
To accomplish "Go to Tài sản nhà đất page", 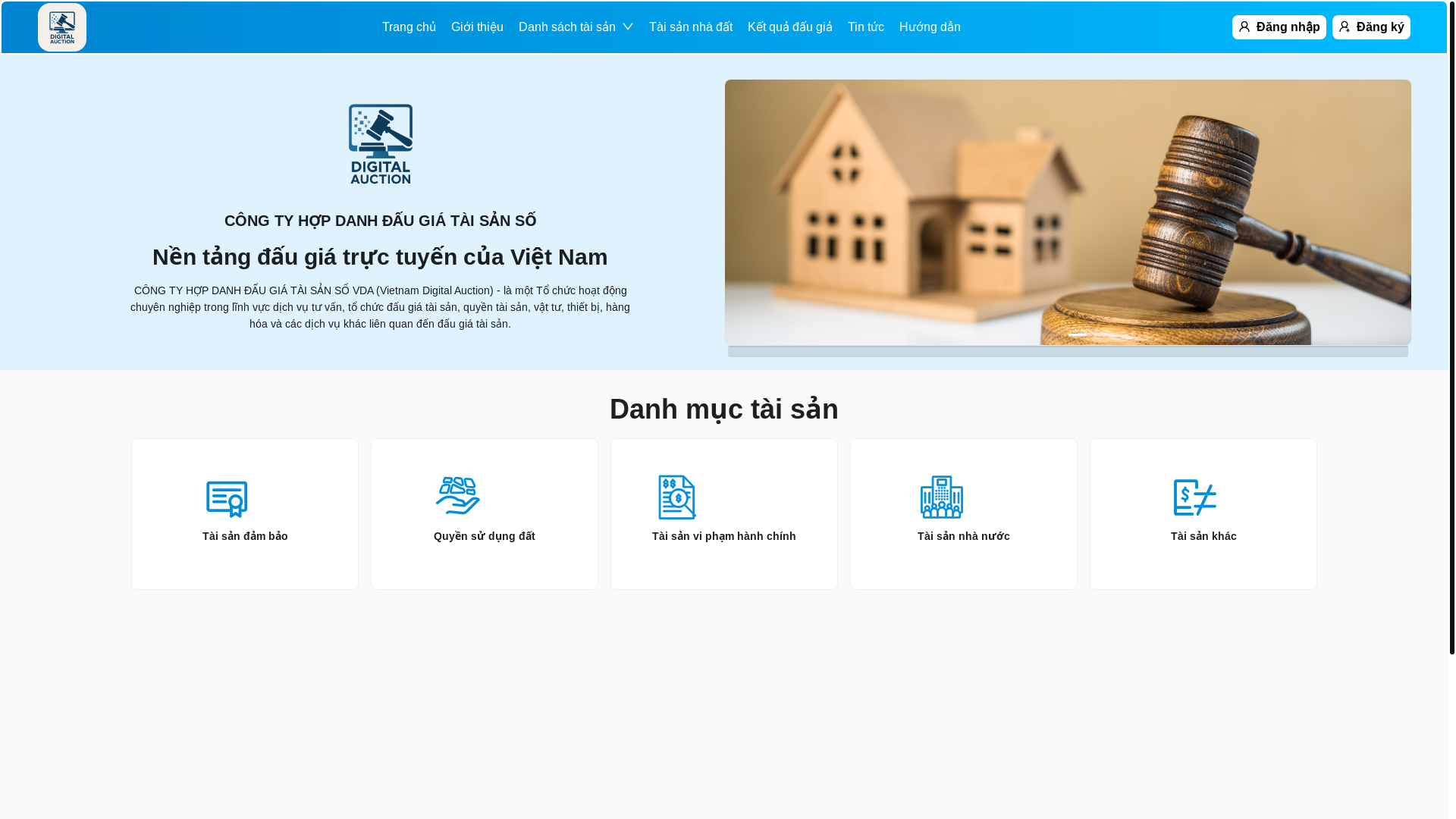I will click(x=691, y=27).
